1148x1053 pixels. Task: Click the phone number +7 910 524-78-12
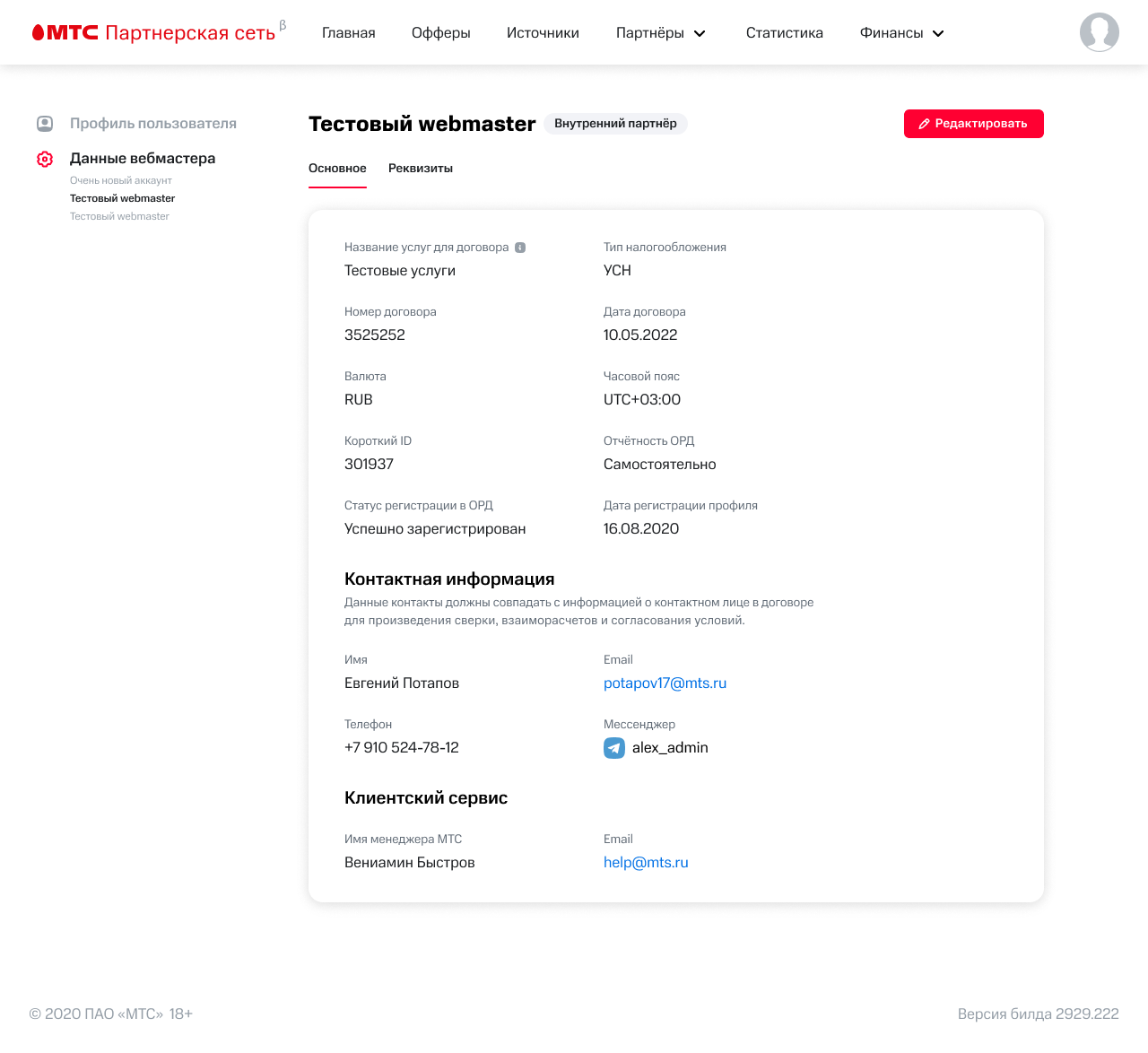pos(402,748)
